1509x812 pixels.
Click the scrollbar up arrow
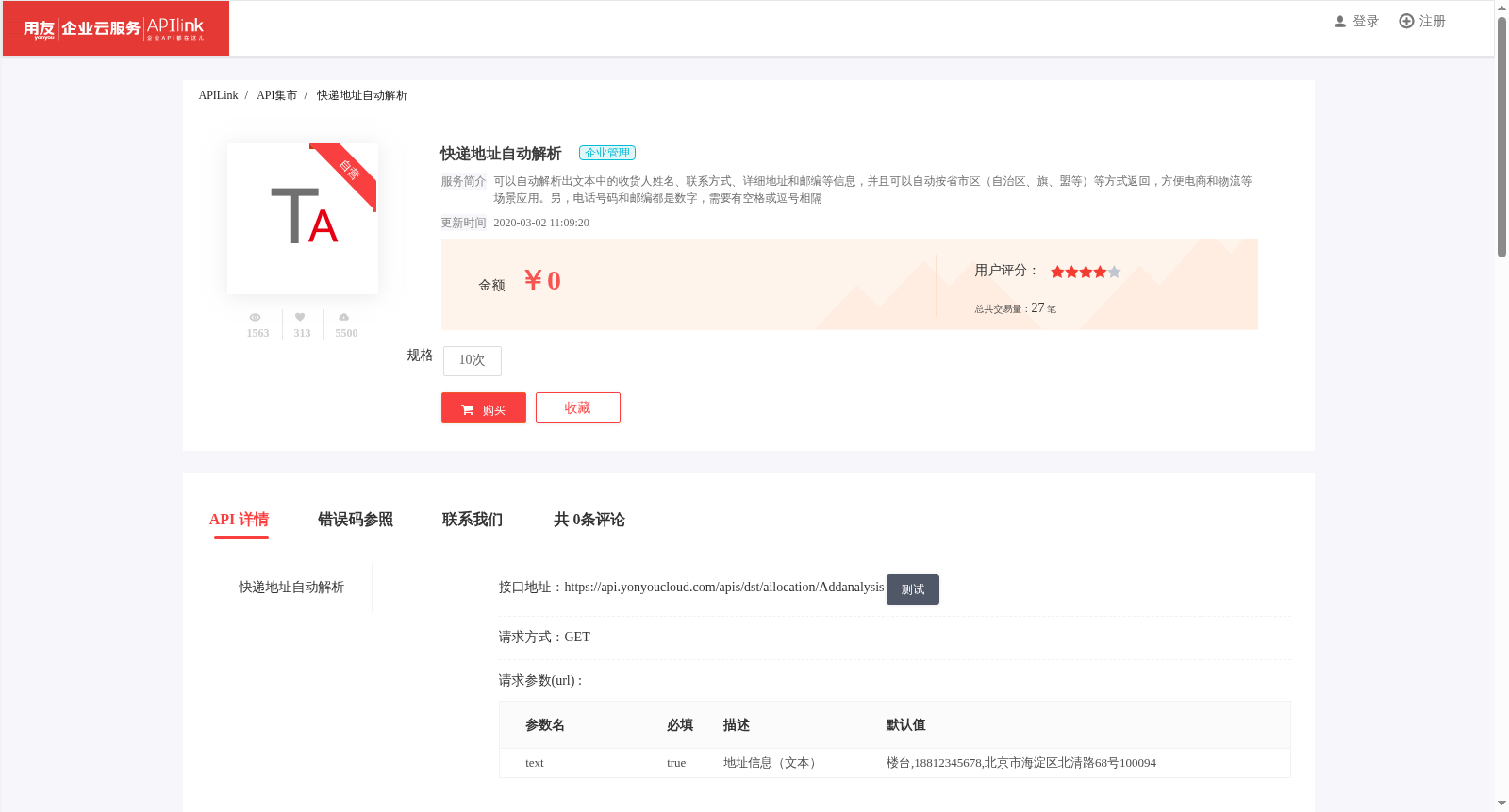[1501, 8]
